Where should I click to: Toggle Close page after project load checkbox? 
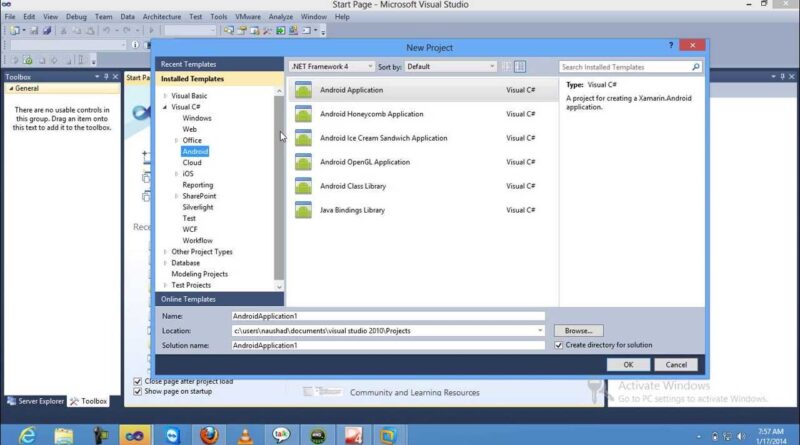(x=137, y=381)
